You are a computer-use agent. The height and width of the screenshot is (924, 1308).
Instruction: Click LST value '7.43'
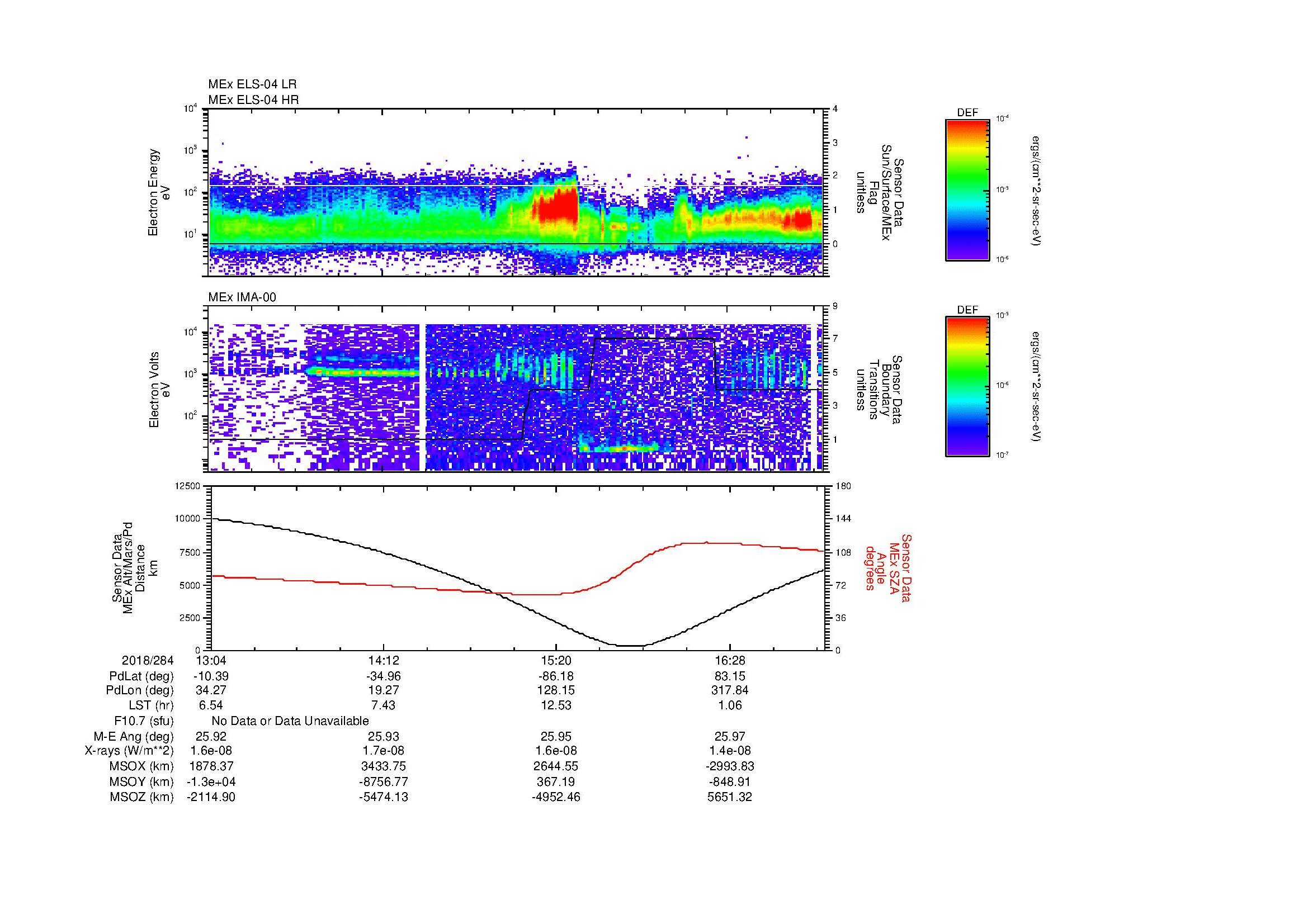[x=384, y=705]
